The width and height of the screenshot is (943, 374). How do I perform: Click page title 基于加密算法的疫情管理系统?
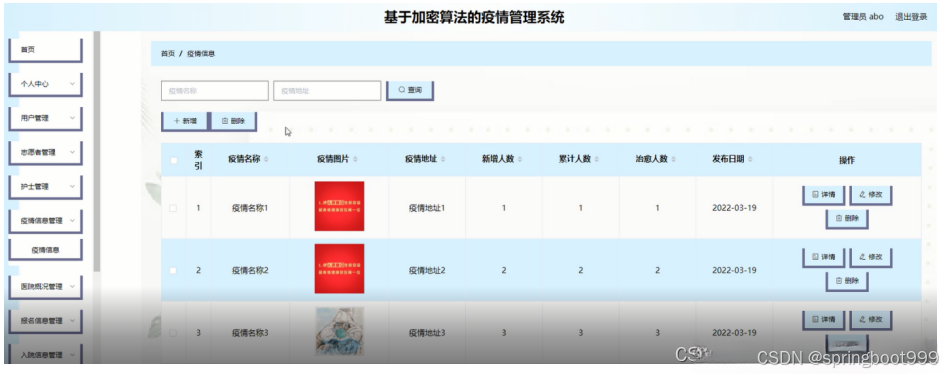click(474, 17)
